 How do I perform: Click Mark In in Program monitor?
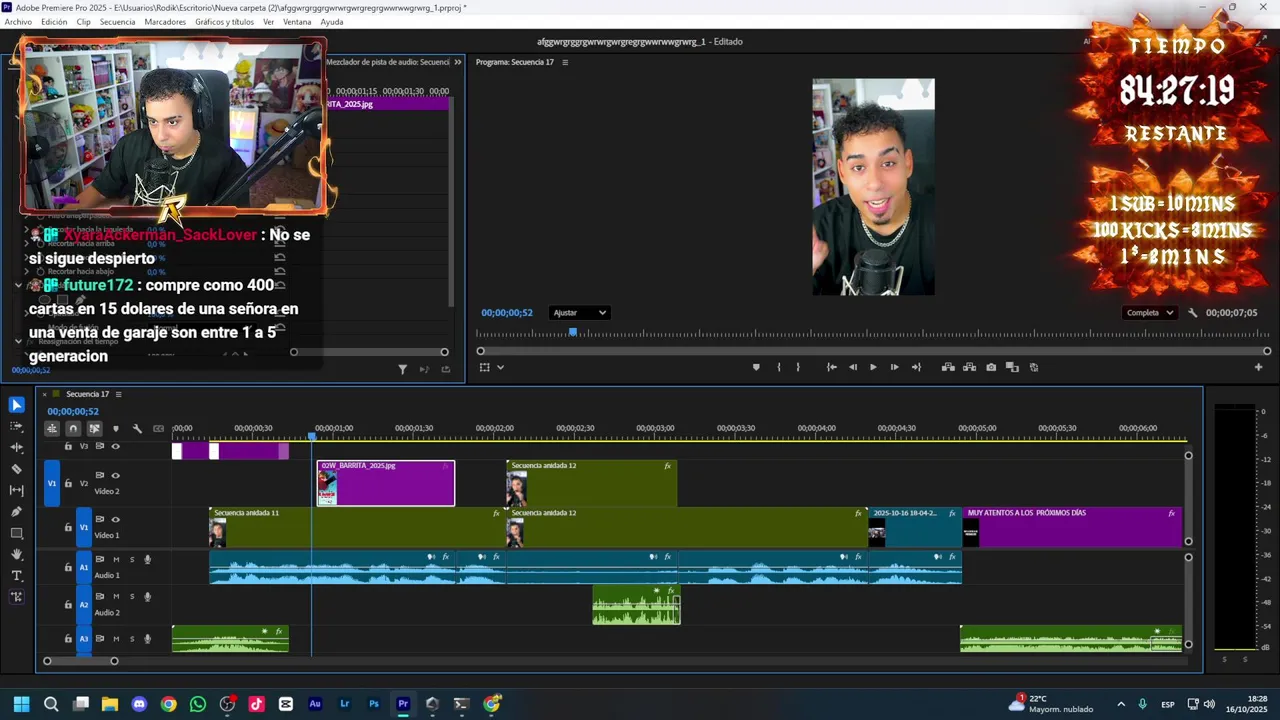[x=778, y=367]
